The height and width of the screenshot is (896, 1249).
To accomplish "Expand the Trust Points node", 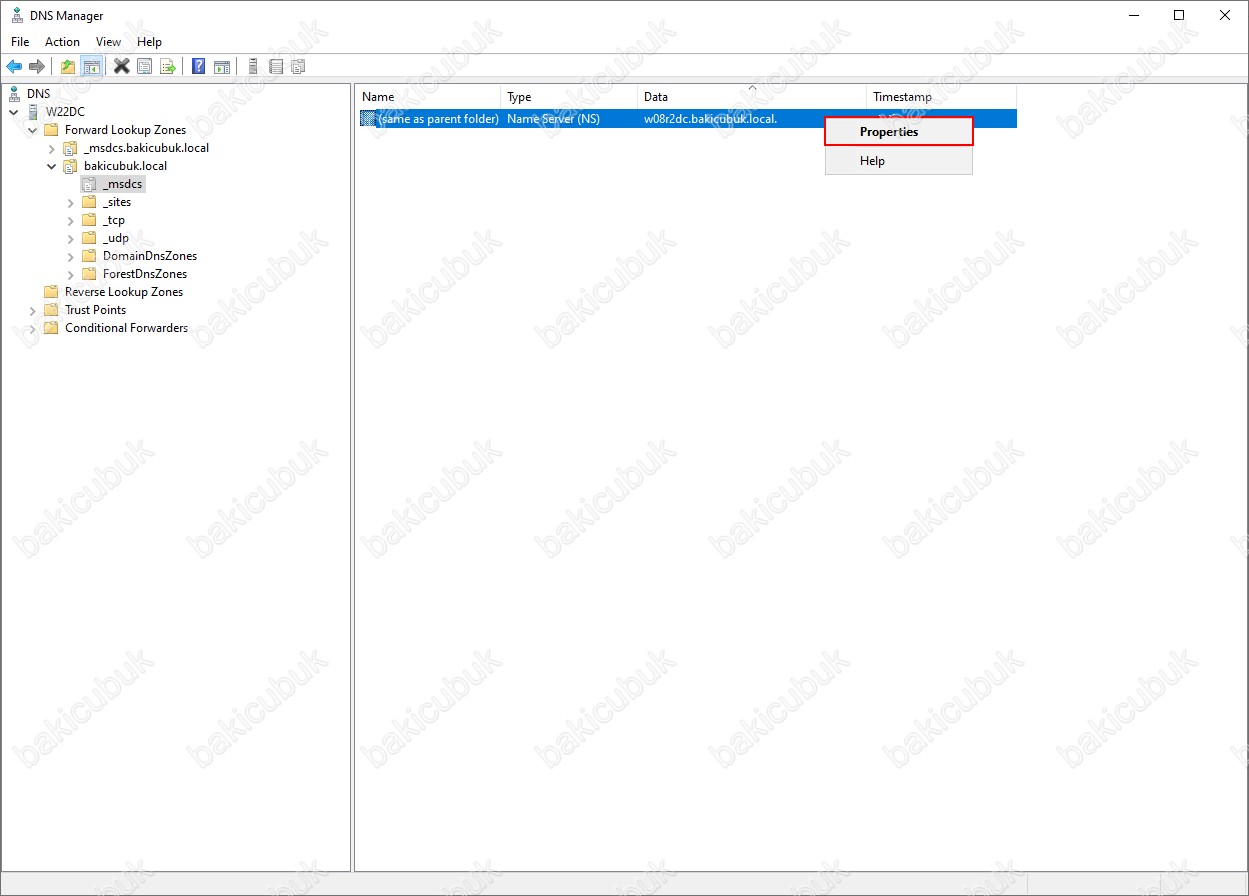I will [x=33, y=310].
